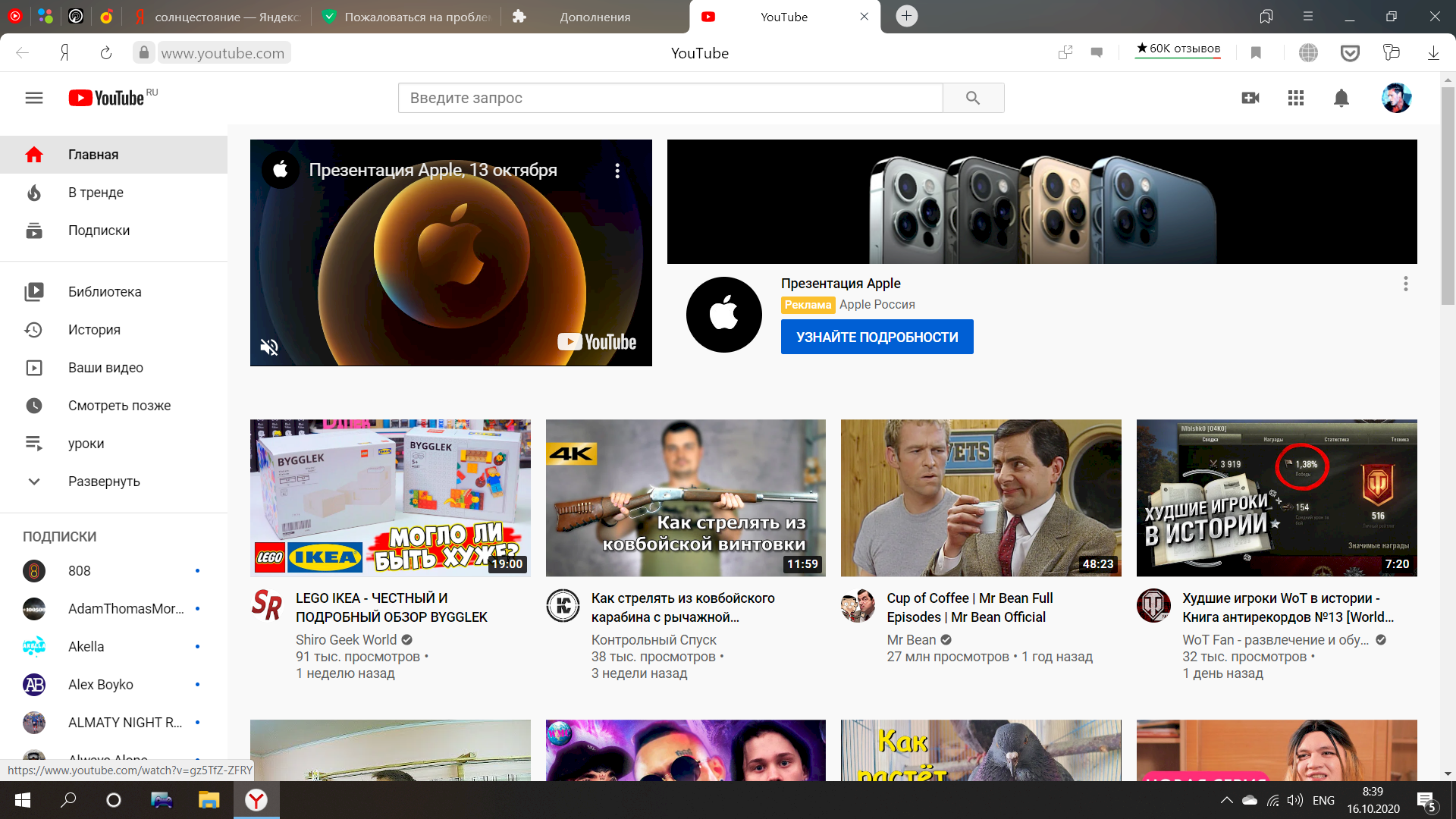1456x819 pixels.
Task: Toggle the hamburger menu to collapse the sidebar
Action: (34, 97)
